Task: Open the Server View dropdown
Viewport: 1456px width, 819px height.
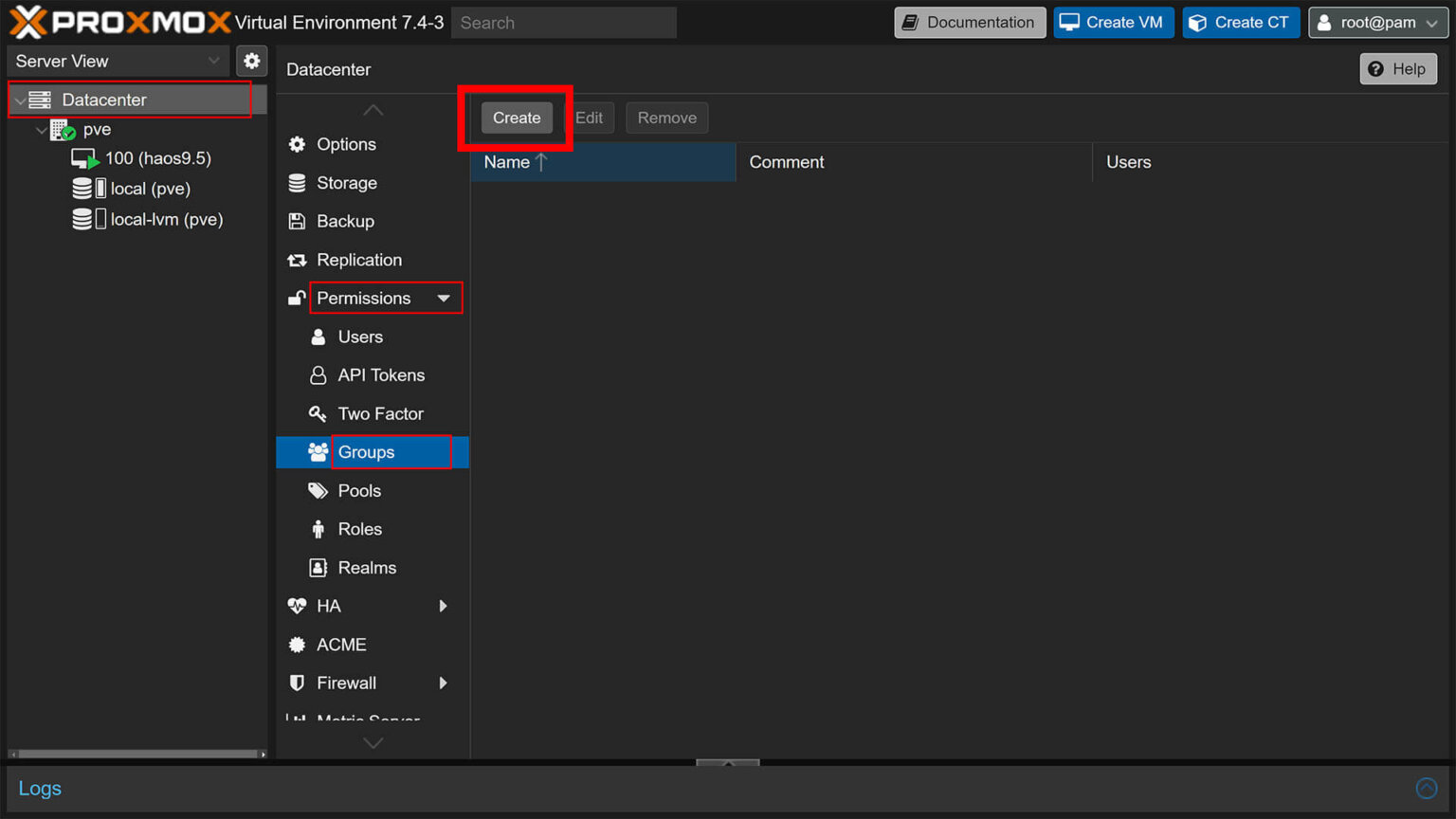Action: pos(118,61)
